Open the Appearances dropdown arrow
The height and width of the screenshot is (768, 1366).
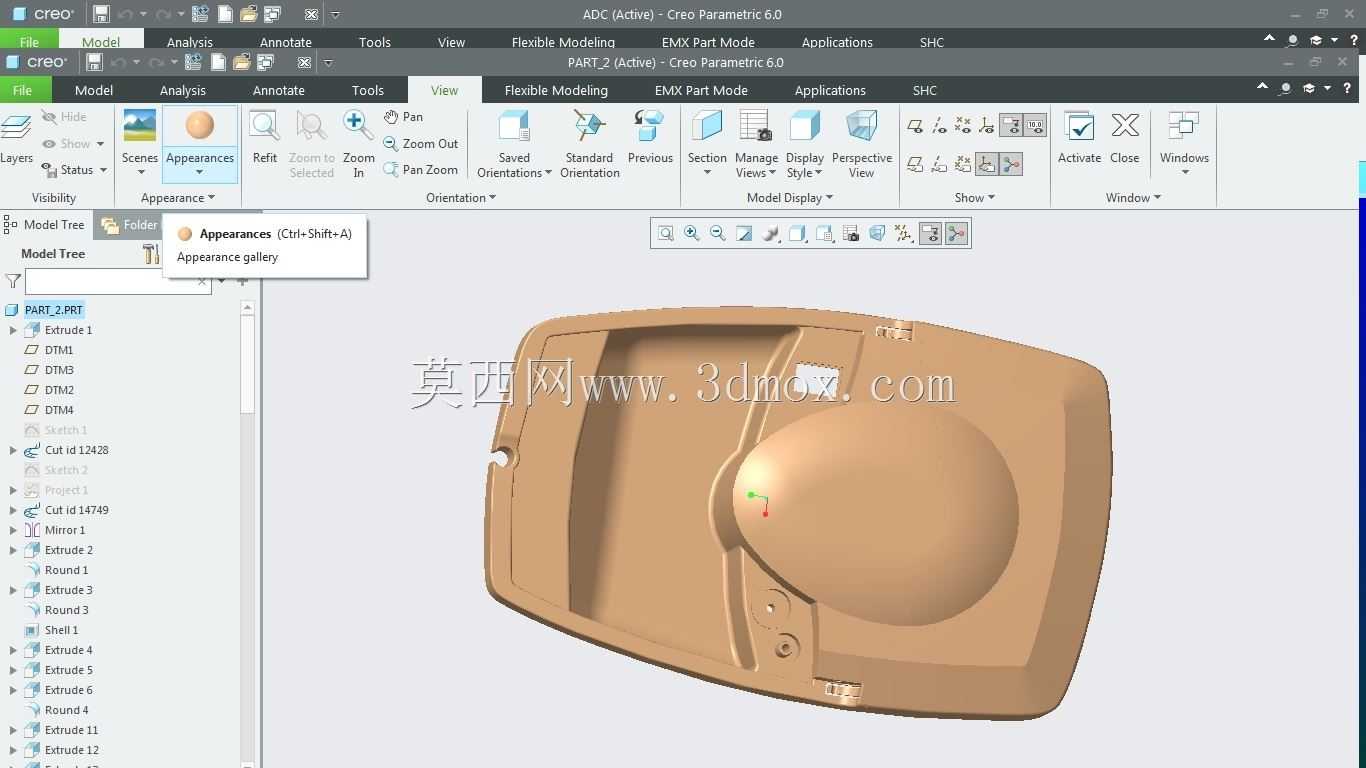(199, 172)
